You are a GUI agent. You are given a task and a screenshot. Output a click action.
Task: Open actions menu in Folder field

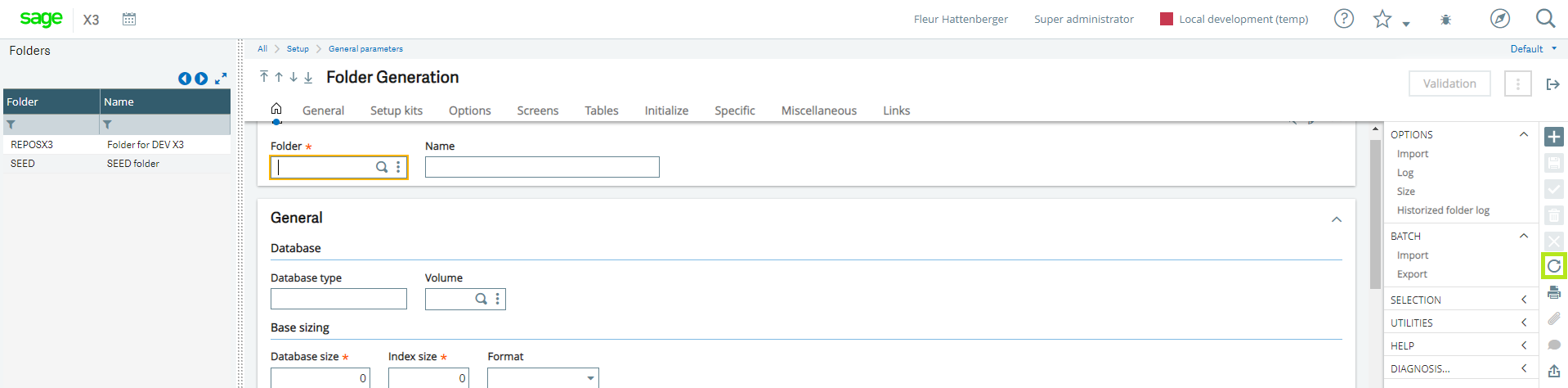[x=398, y=167]
